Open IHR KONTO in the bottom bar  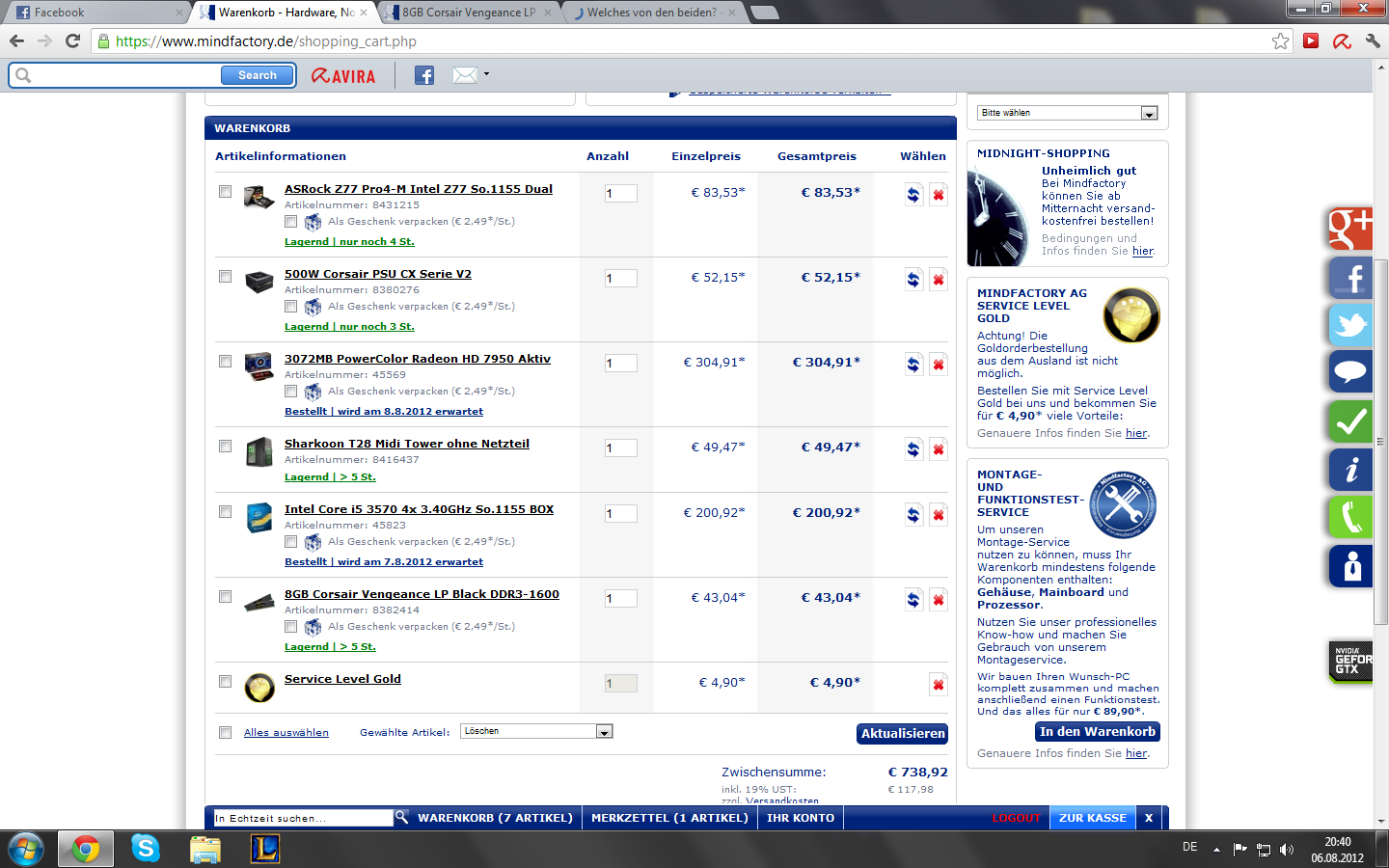click(x=801, y=818)
